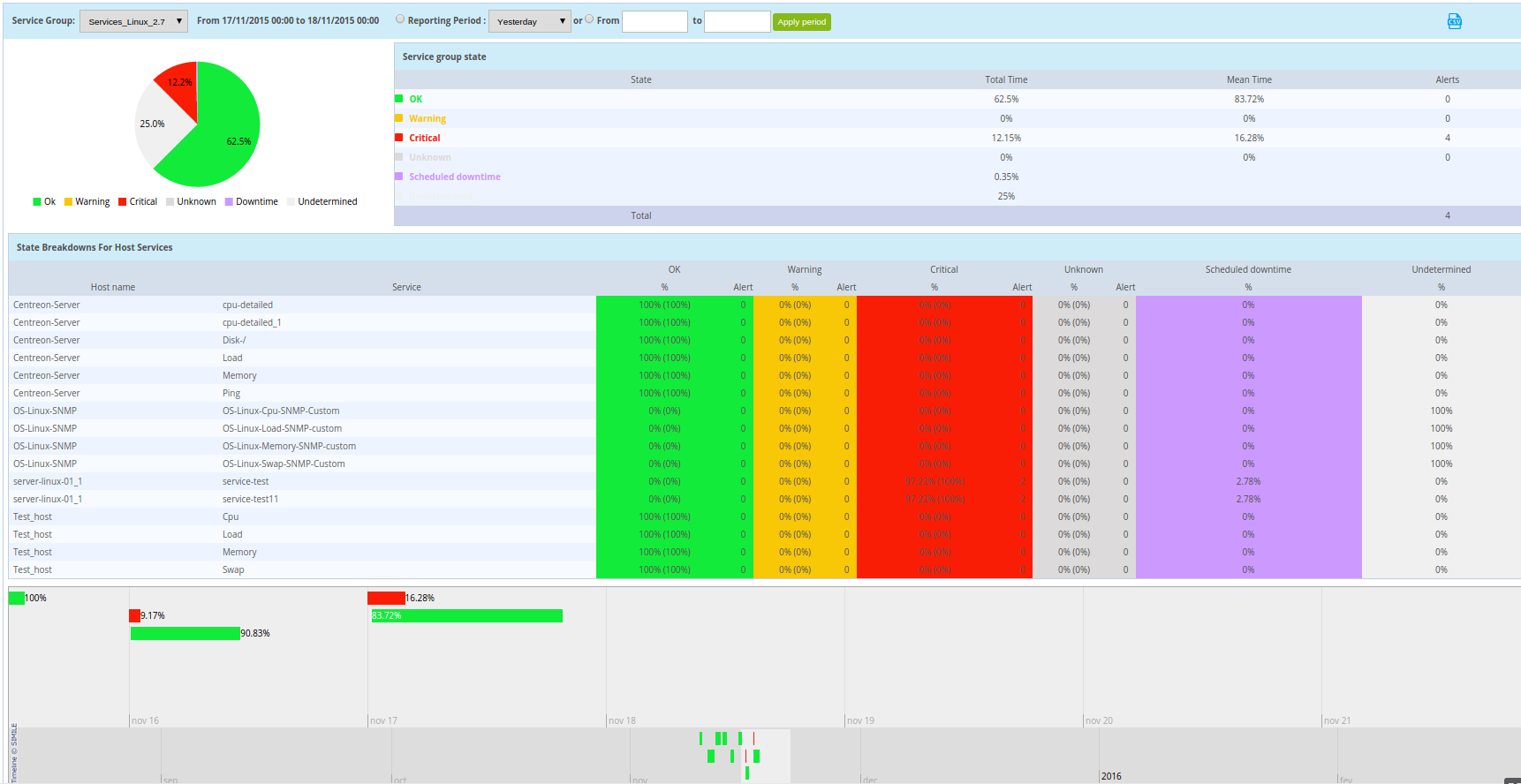Click the Undetermined column header
The width and height of the screenshot is (1521, 784).
click(1441, 269)
